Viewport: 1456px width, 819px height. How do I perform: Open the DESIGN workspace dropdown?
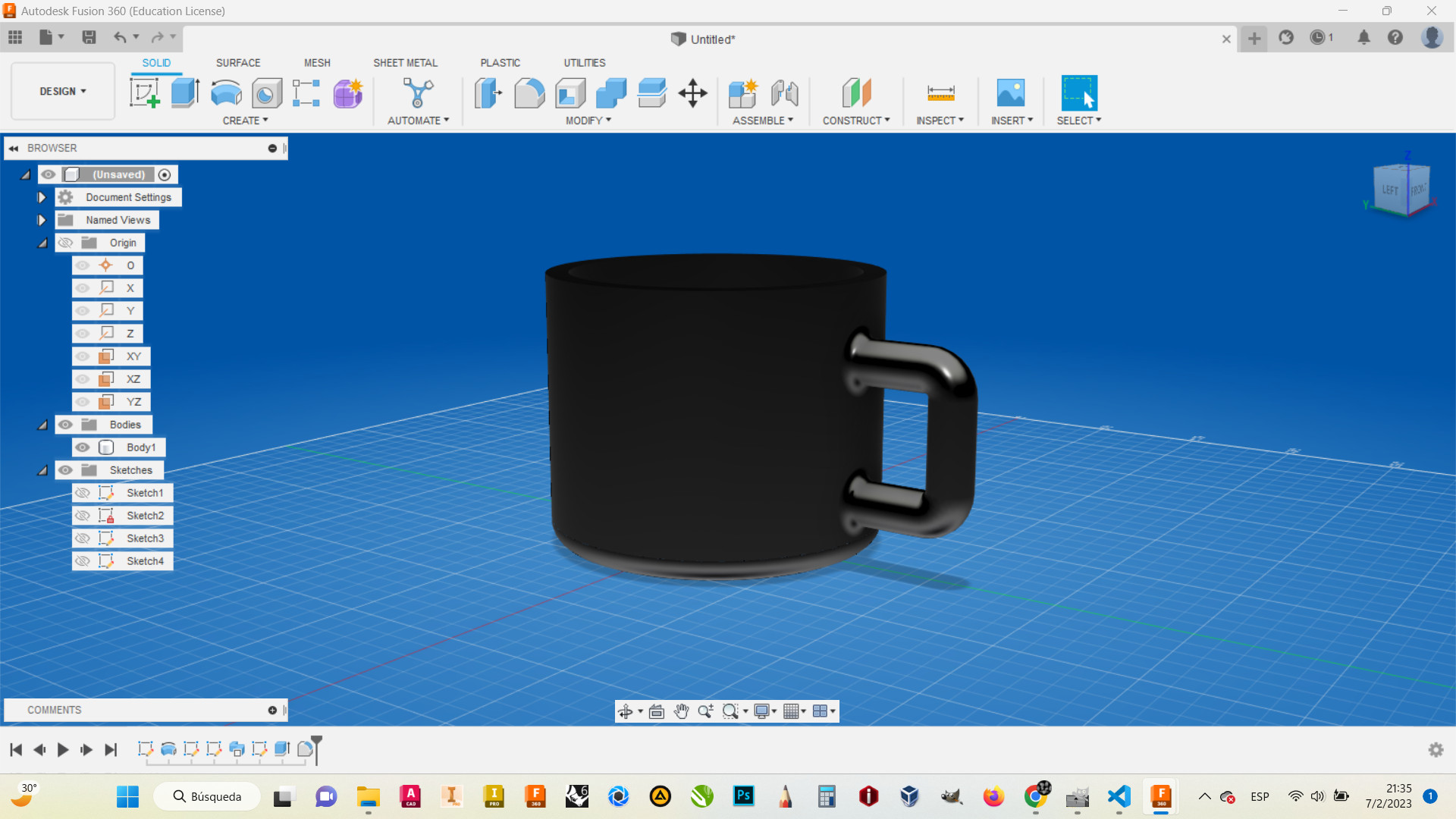(63, 91)
